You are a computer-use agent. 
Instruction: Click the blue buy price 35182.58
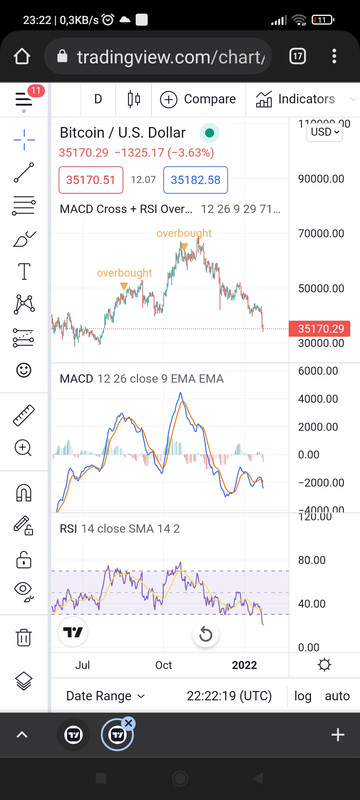pos(195,180)
